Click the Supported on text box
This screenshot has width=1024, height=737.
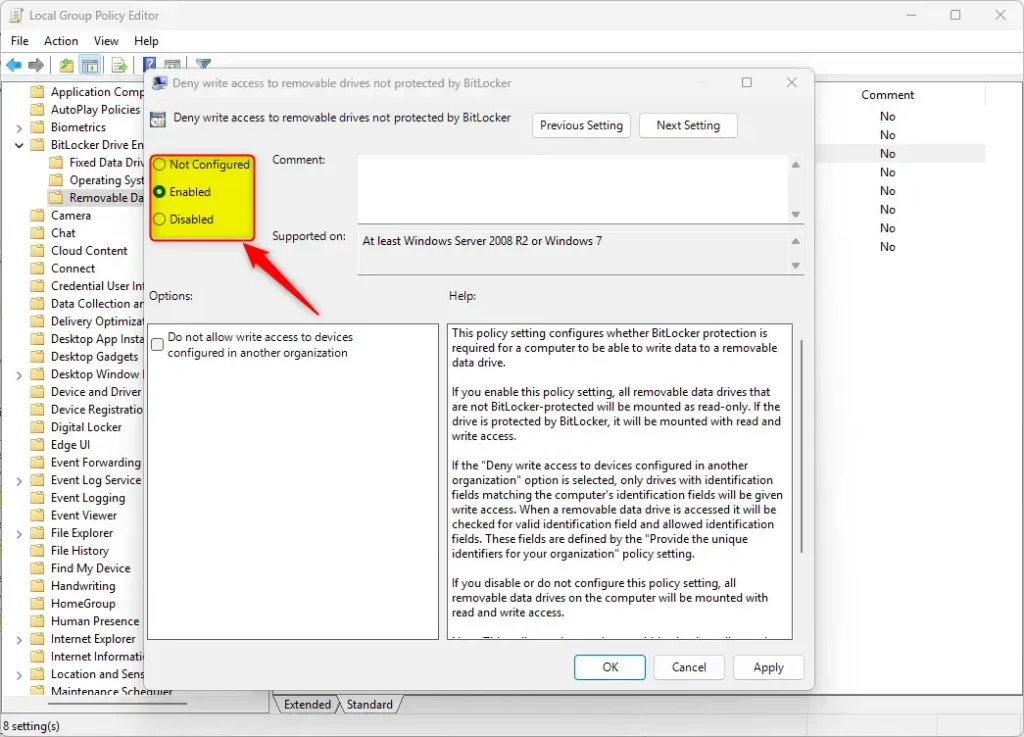(x=572, y=253)
